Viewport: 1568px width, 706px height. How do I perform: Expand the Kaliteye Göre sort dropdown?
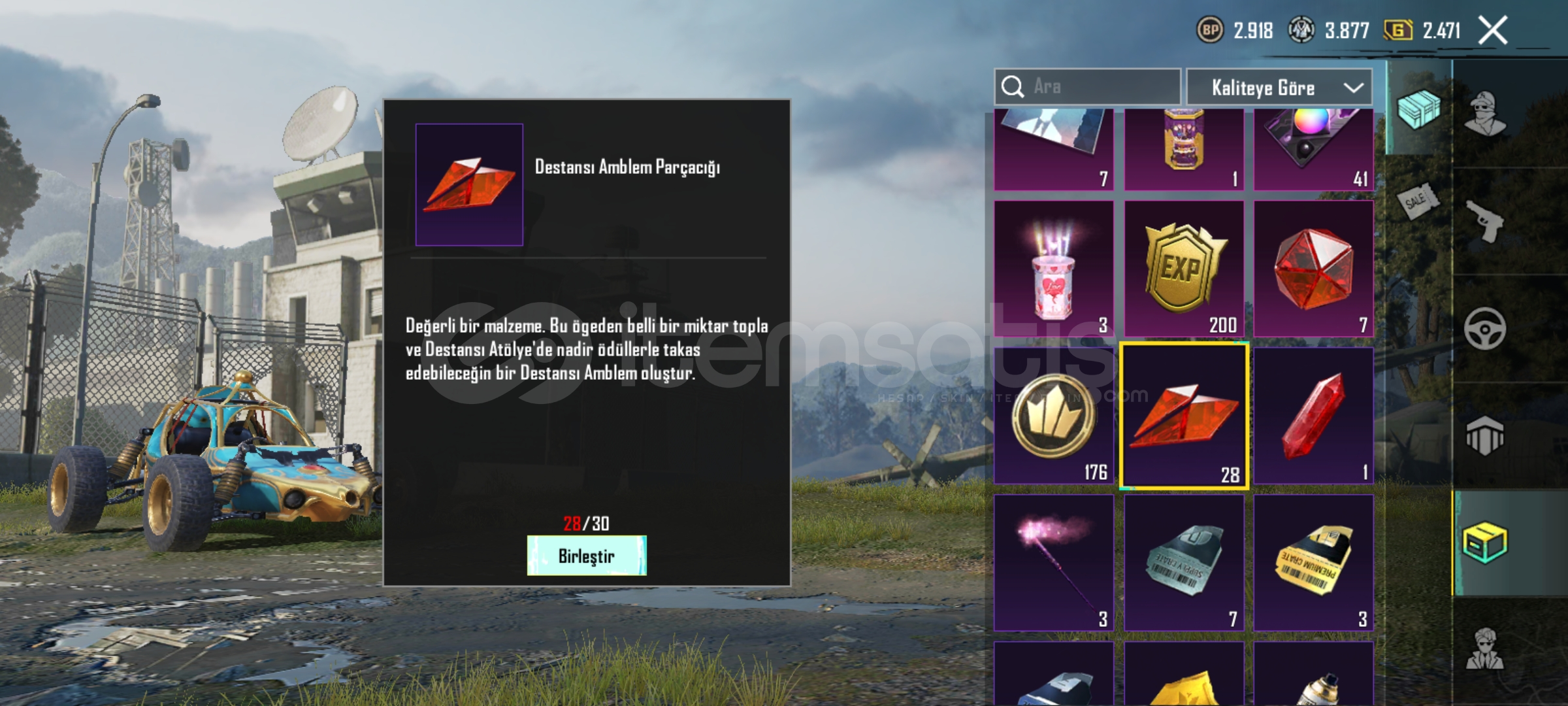pos(1279,87)
